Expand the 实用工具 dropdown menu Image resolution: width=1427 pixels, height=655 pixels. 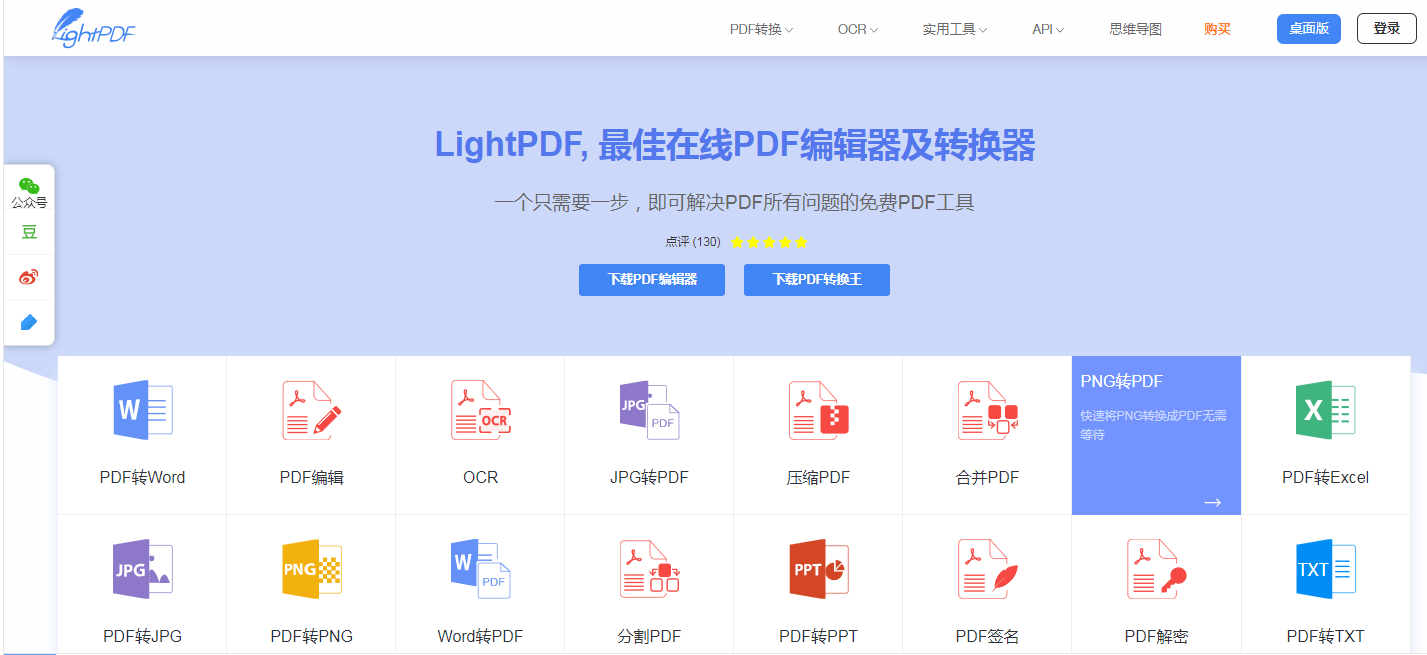tap(955, 29)
